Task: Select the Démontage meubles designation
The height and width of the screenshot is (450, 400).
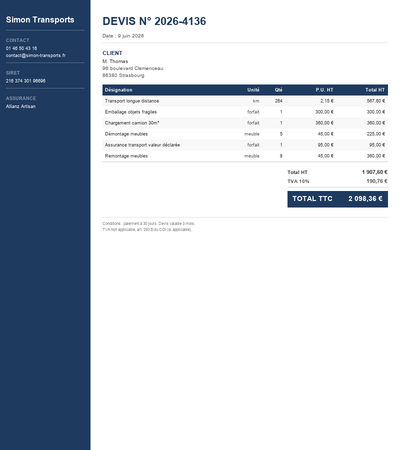Action: click(x=126, y=134)
